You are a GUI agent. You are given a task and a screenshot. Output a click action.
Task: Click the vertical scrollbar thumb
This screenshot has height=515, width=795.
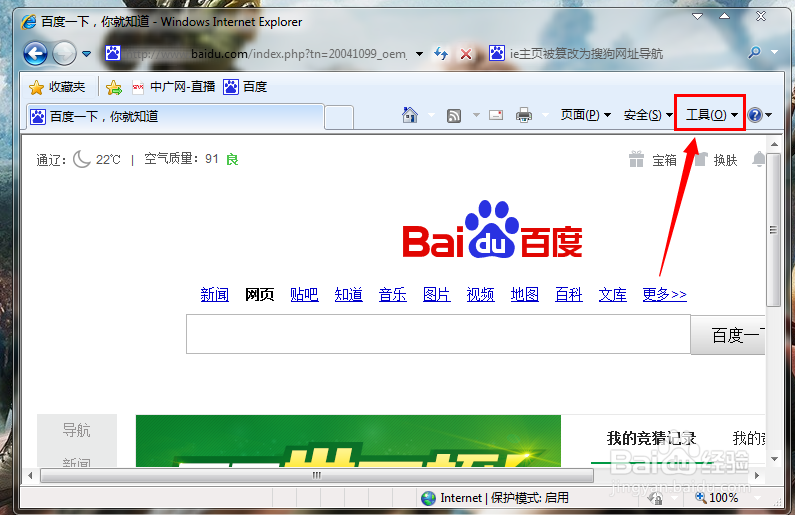tap(774, 230)
